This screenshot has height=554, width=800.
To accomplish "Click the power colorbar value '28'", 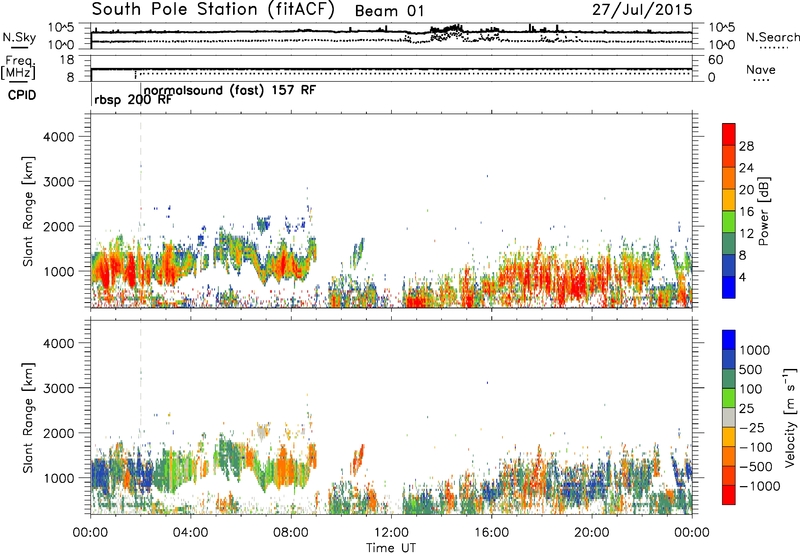I will pyautogui.click(x=746, y=146).
